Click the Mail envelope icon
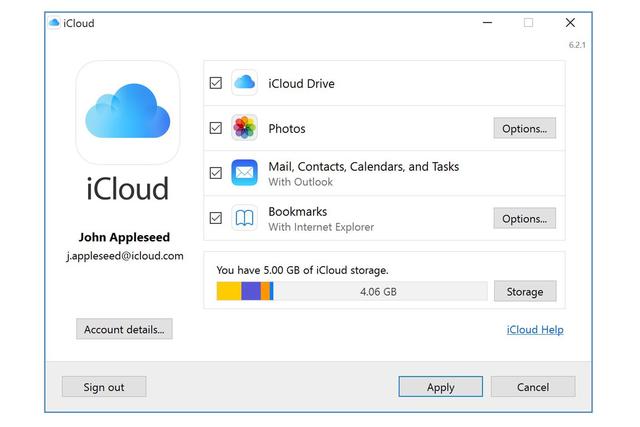 245,173
